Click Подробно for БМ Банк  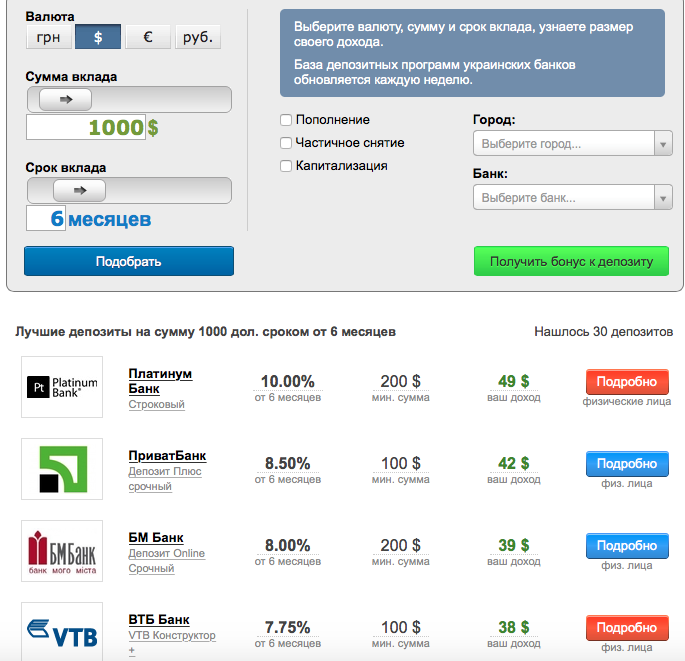[x=627, y=546]
